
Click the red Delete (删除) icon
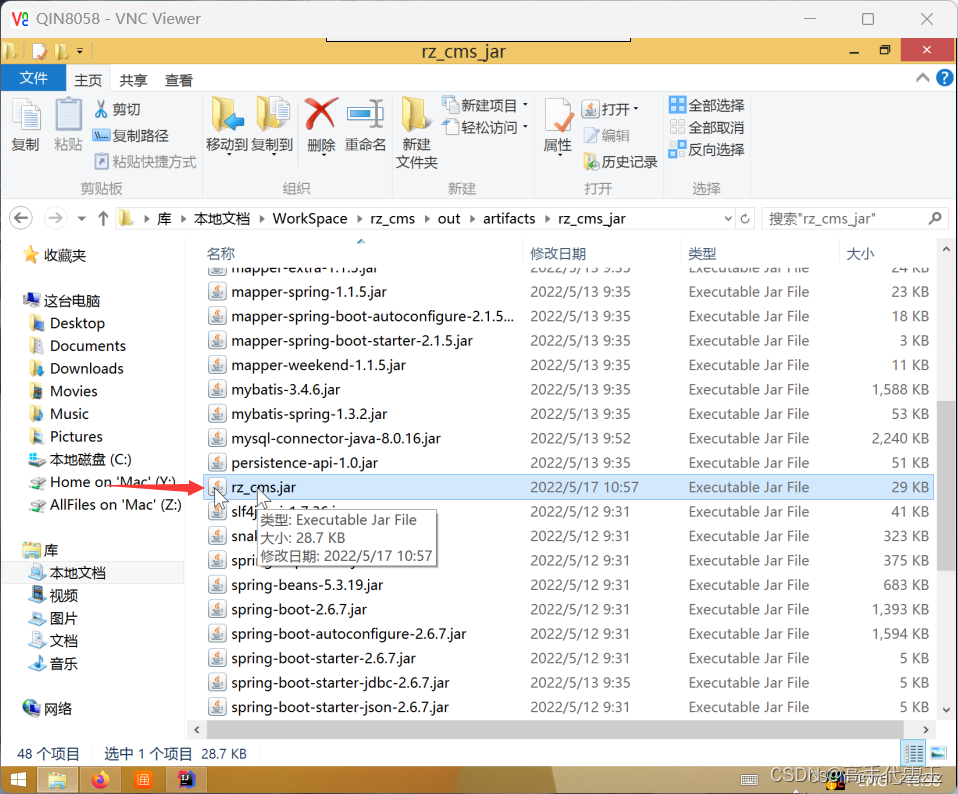(x=321, y=125)
